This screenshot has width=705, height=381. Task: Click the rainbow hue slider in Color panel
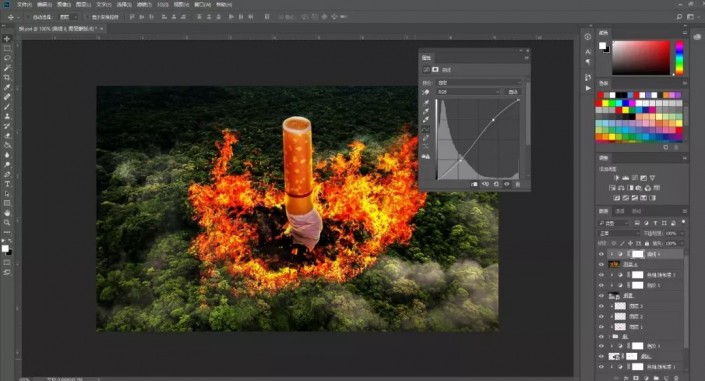(679, 58)
